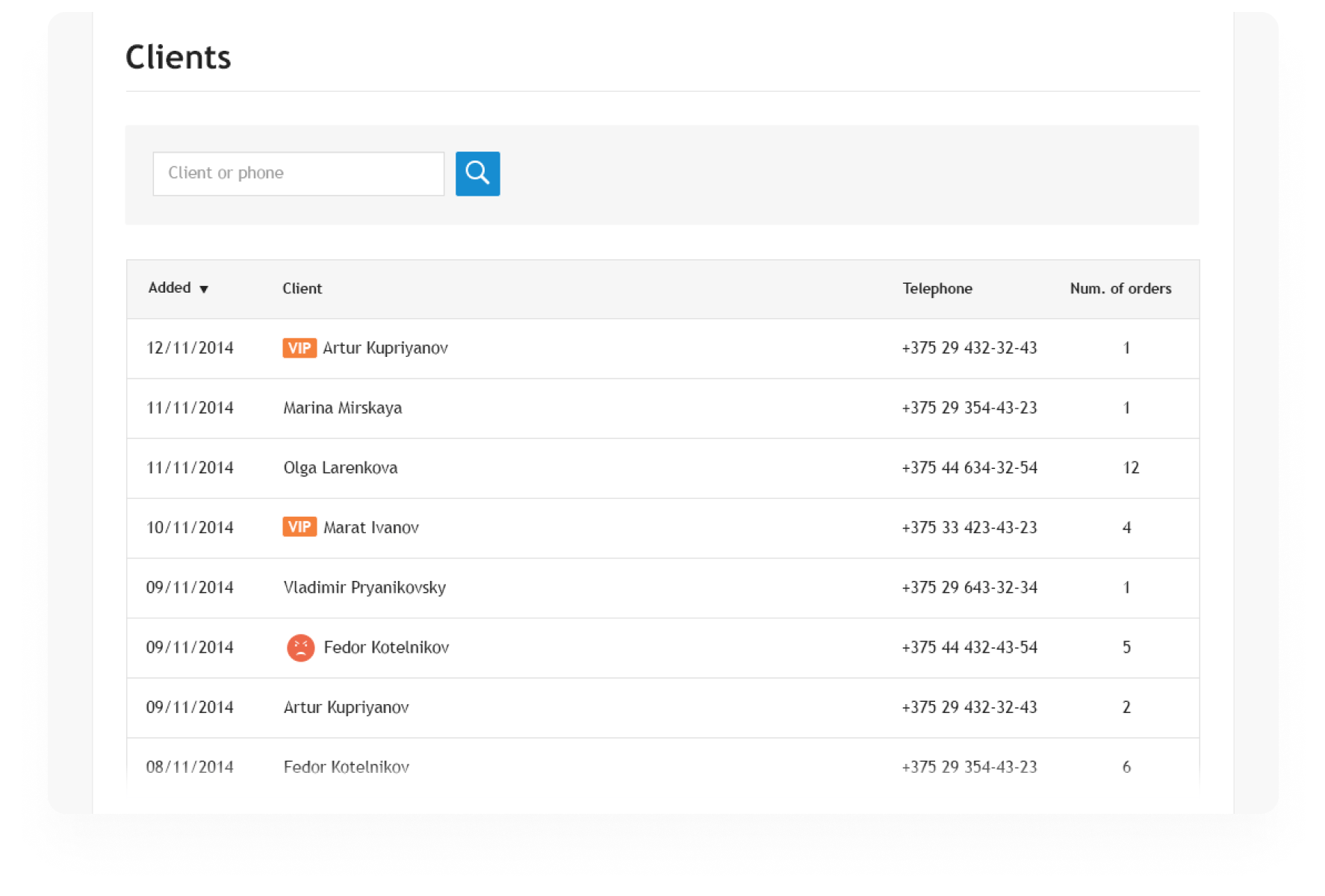Image resolution: width=1325 pixels, height=896 pixels.
Task: Click the Telephone column header
Action: click(x=937, y=288)
